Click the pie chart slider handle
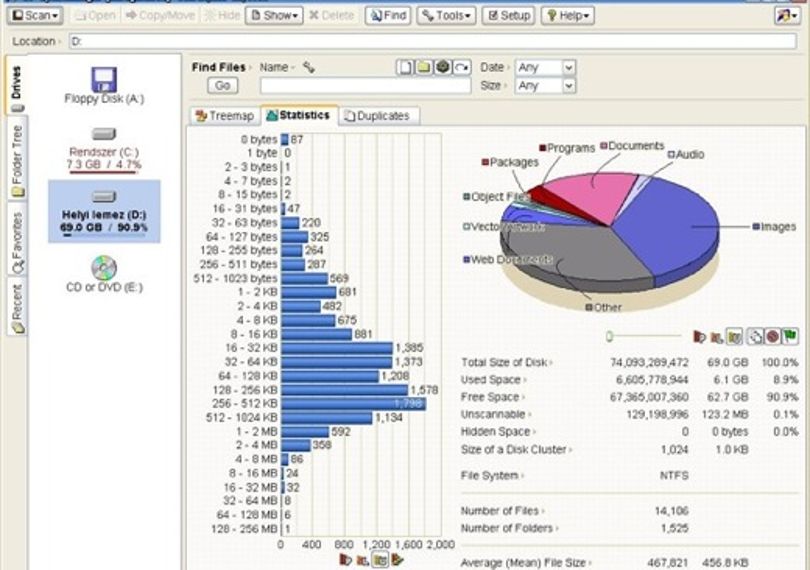The image size is (810, 570). pos(609,336)
